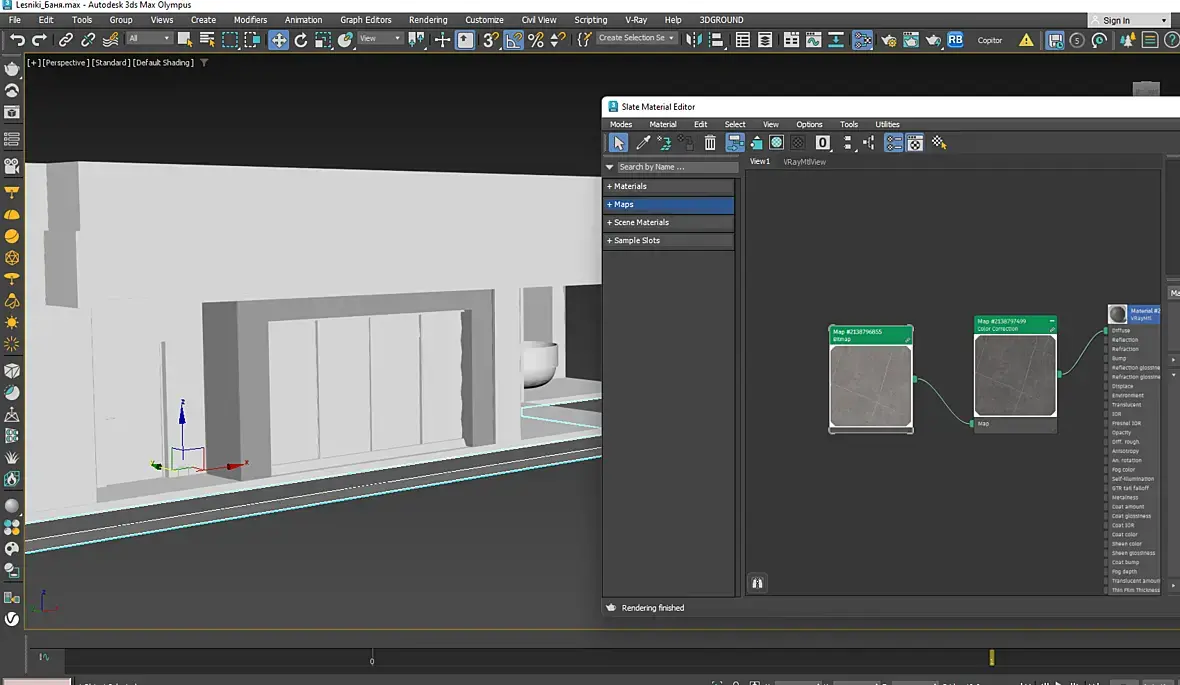Screen dimensions: 1180x685
Task: Click the Copitor toolbar button
Action: (989, 40)
